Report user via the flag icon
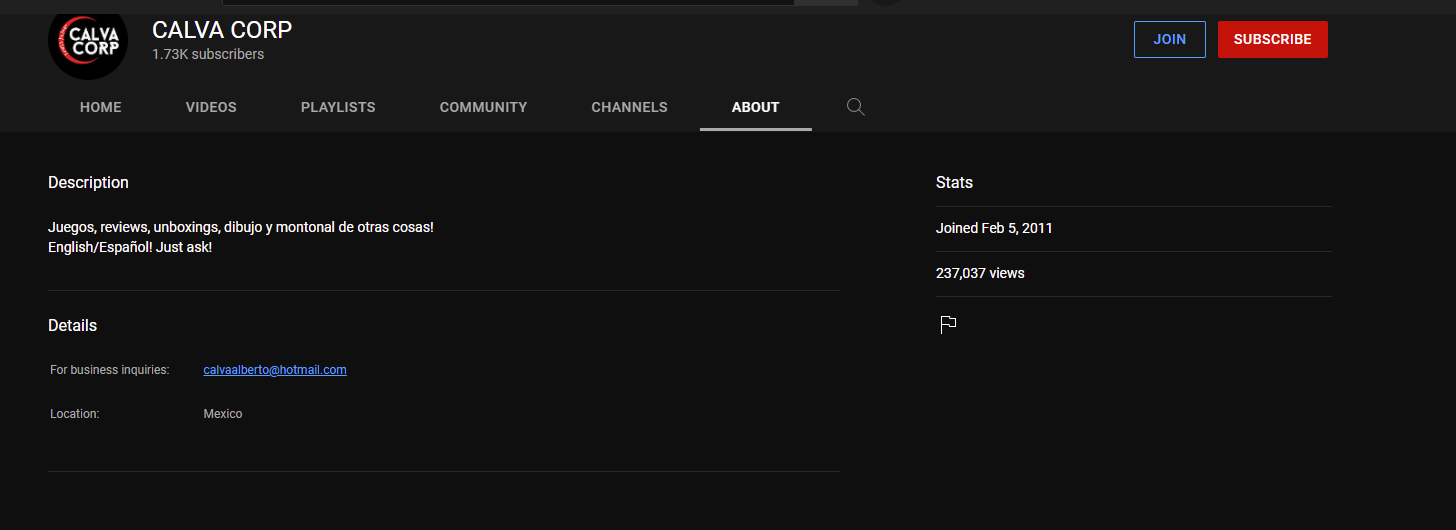Viewport: 1456px width, 530px height. [948, 325]
